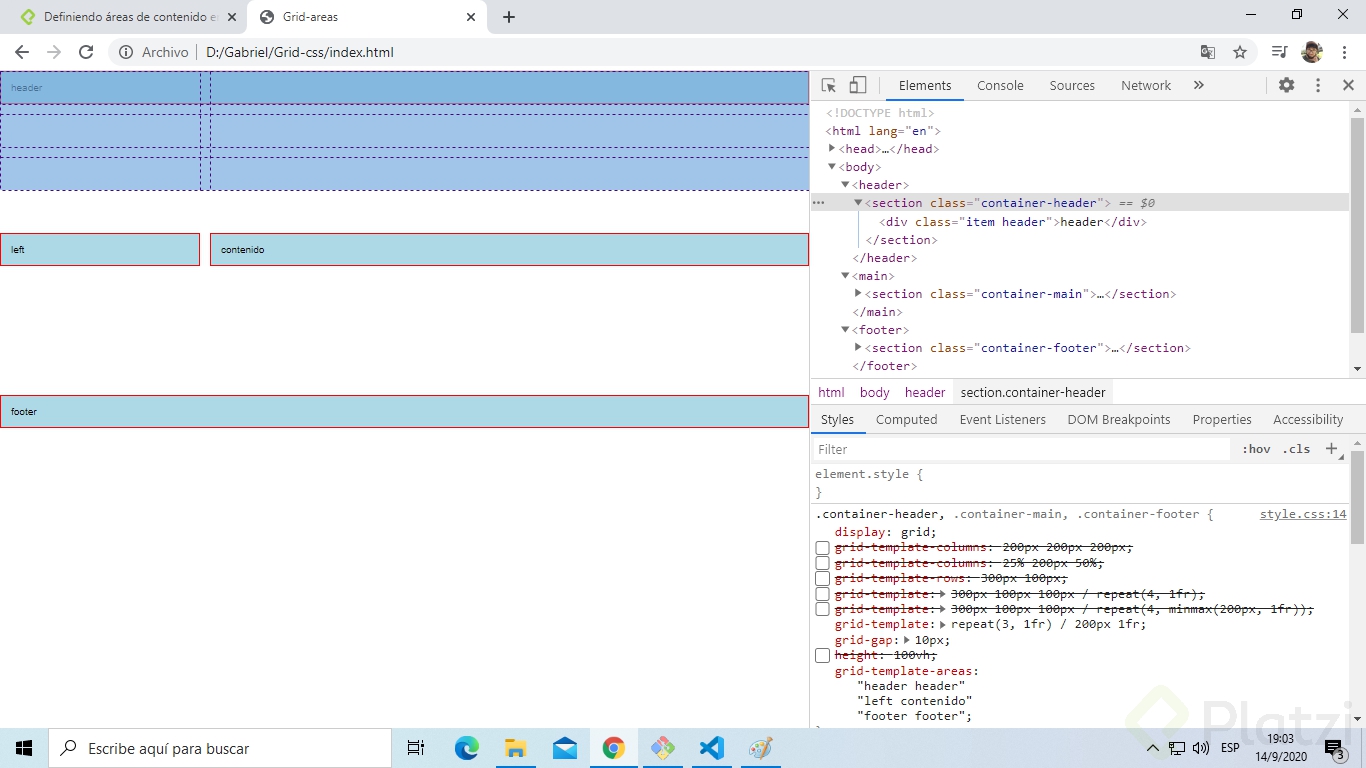Open the Computed styles tab
Image resolution: width=1366 pixels, height=768 pixels.
pyautogui.click(x=906, y=419)
